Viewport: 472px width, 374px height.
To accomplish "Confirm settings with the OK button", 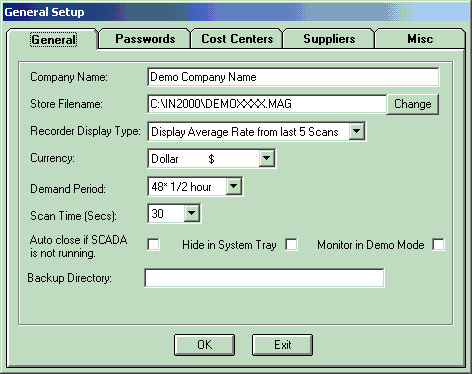I will point(204,345).
